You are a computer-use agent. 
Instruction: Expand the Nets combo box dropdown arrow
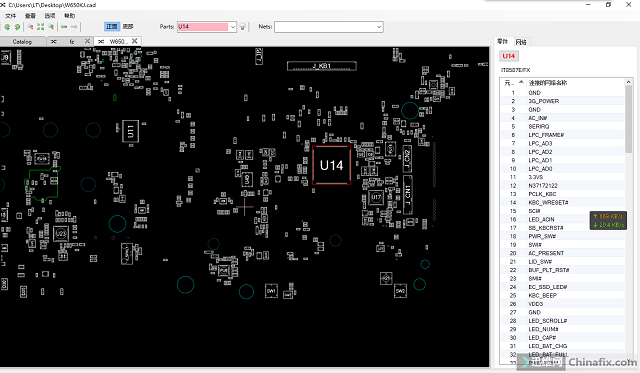click(x=379, y=27)
